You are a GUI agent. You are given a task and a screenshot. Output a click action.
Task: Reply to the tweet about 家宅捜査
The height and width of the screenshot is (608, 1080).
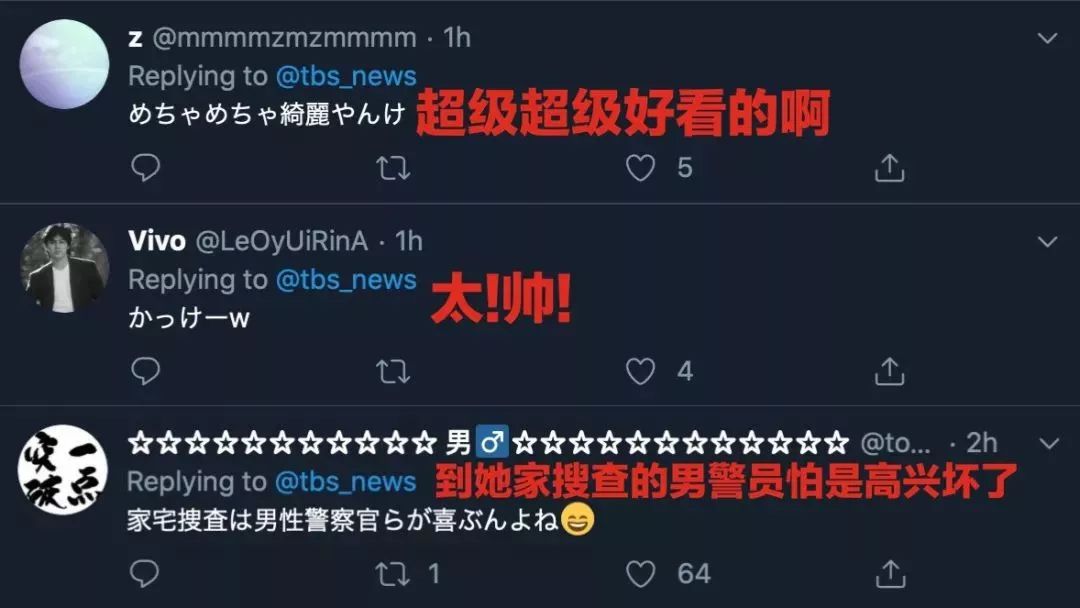[145, 574]
